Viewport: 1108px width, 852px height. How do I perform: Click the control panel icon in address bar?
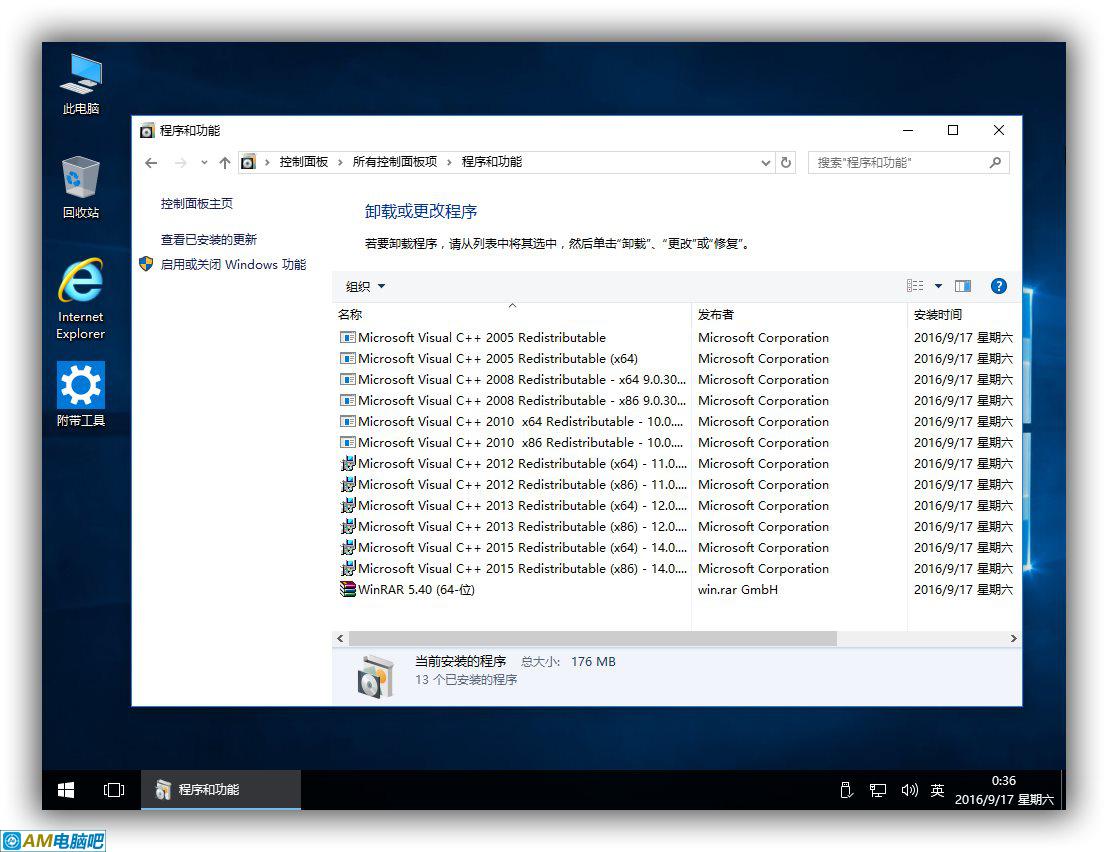pos(248,162)
